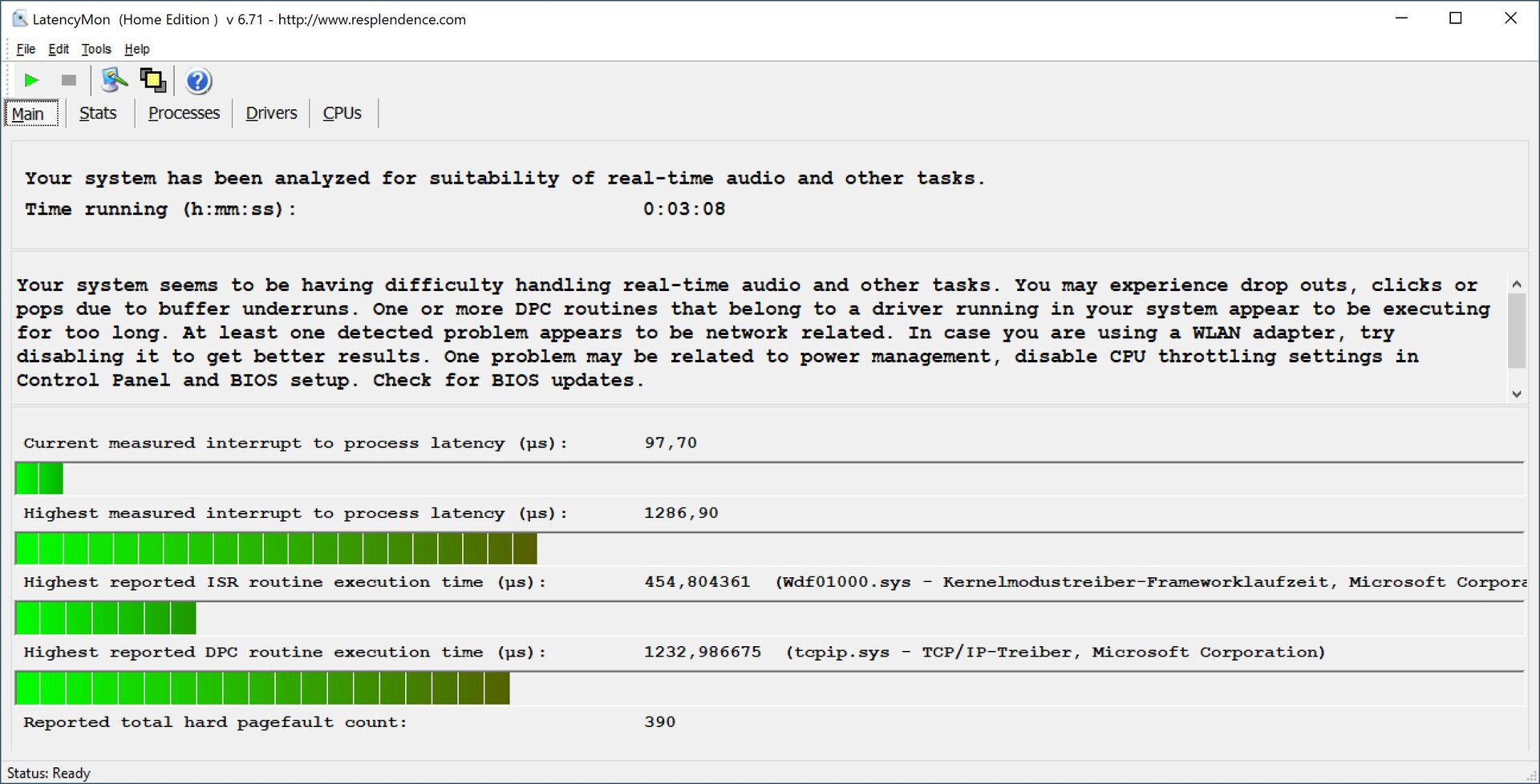Select the Main tab

tap(32, 114)
